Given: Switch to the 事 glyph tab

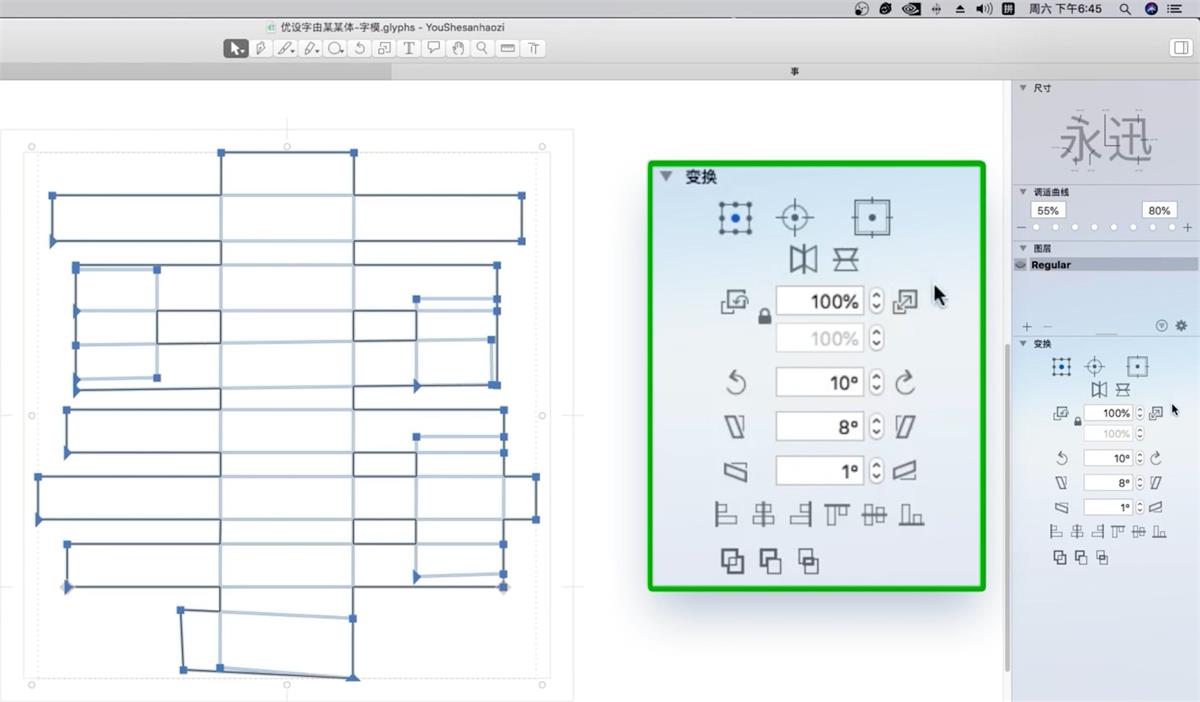Looking at the screenshot, I should (x=795, y=72).
